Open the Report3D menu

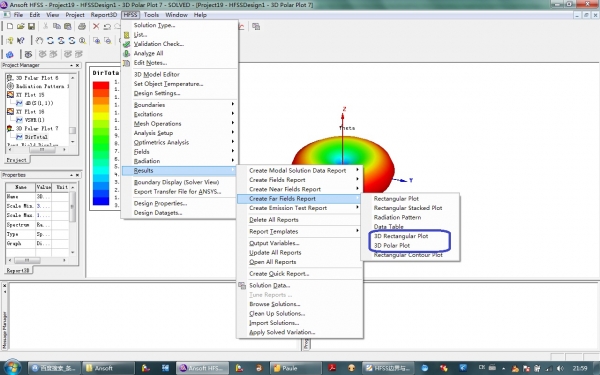click(x=104, y=15)
